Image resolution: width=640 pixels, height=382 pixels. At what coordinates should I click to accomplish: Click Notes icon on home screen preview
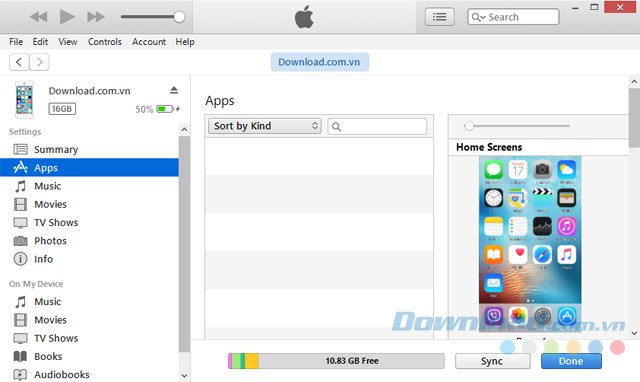(493, 226)
